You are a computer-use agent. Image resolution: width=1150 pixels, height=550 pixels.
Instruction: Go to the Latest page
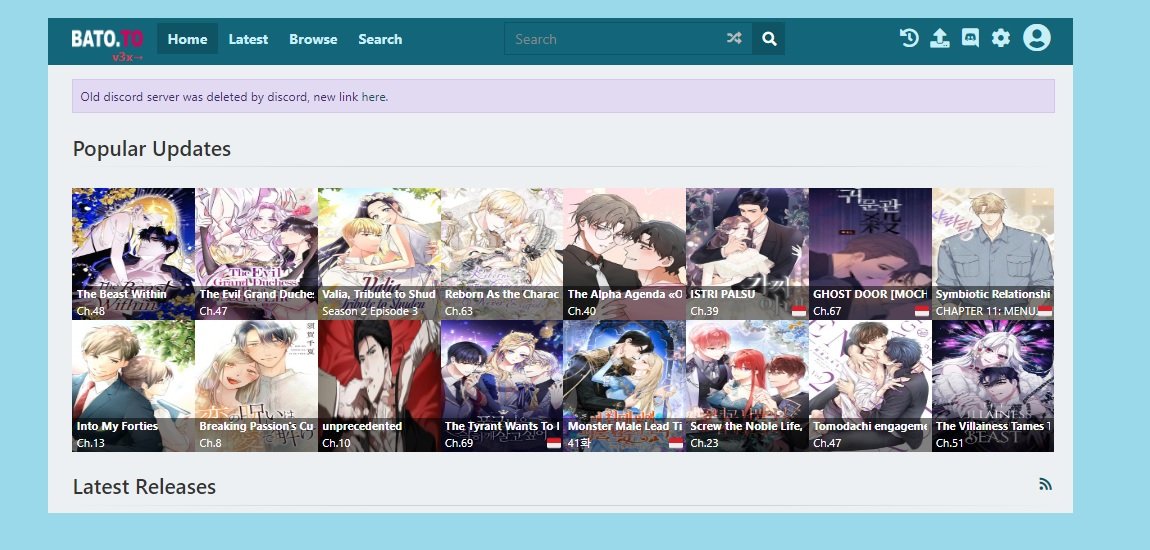(x=248, y=39)
